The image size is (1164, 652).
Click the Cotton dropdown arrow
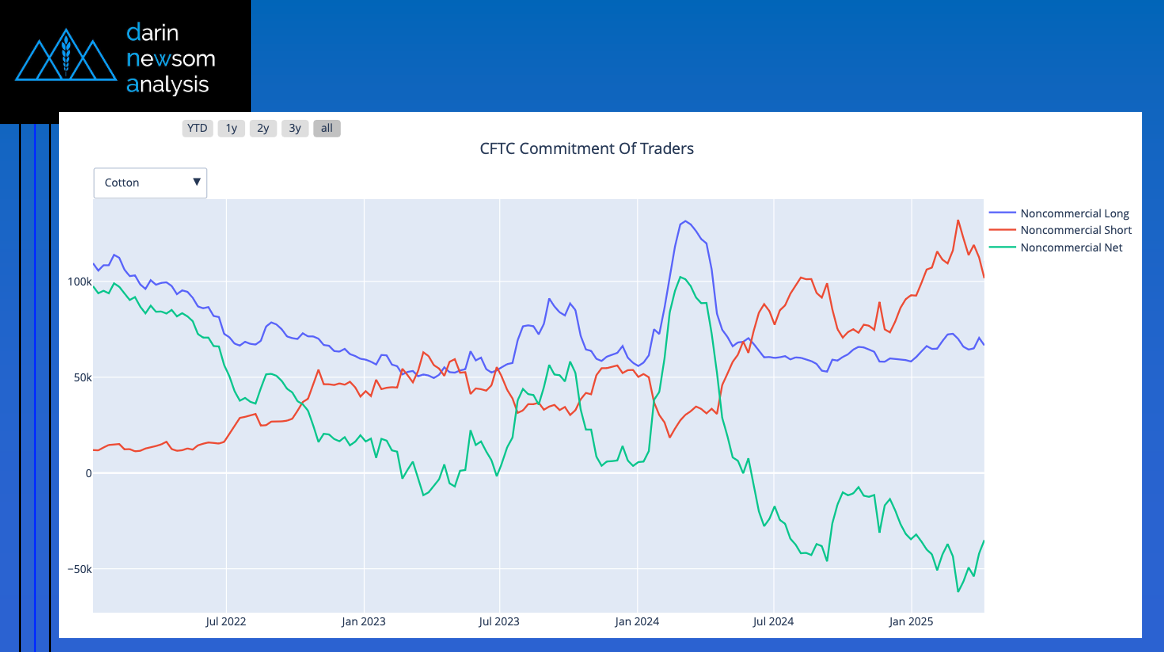click(x=196, y=182)
